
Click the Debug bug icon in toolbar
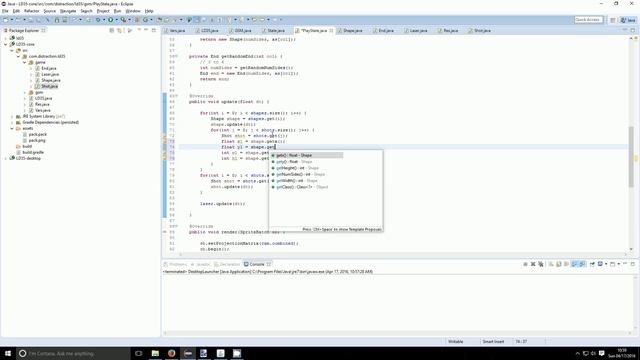pos(98,20)
